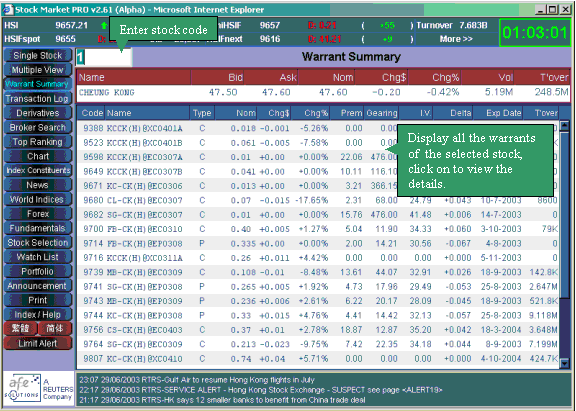Viewport: 576px width, 411px height.
Task: Click the 01:03:01 clock display
Action: pyautogui.click(x=535, y=33)
